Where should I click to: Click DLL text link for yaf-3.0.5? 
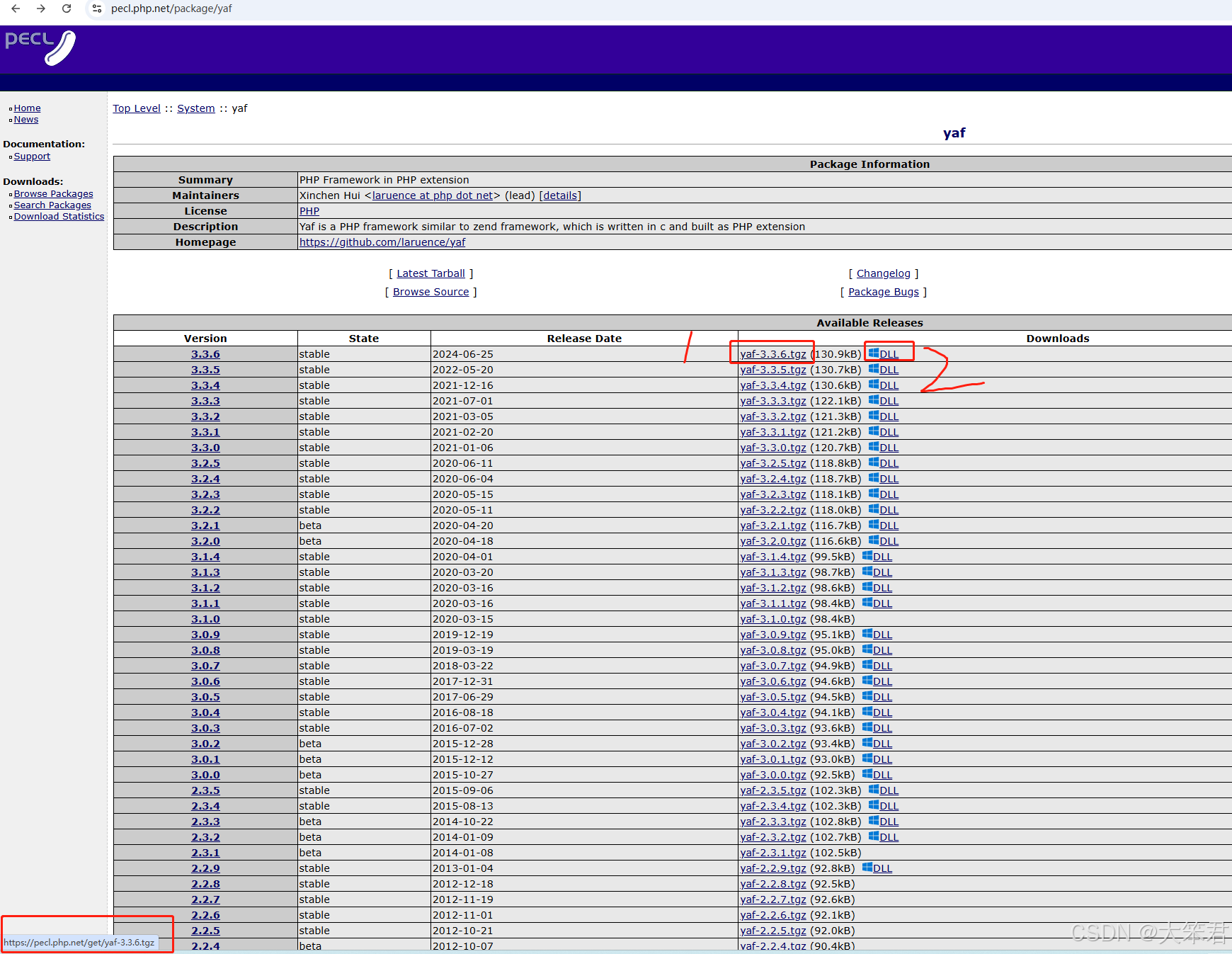(883, 697)
